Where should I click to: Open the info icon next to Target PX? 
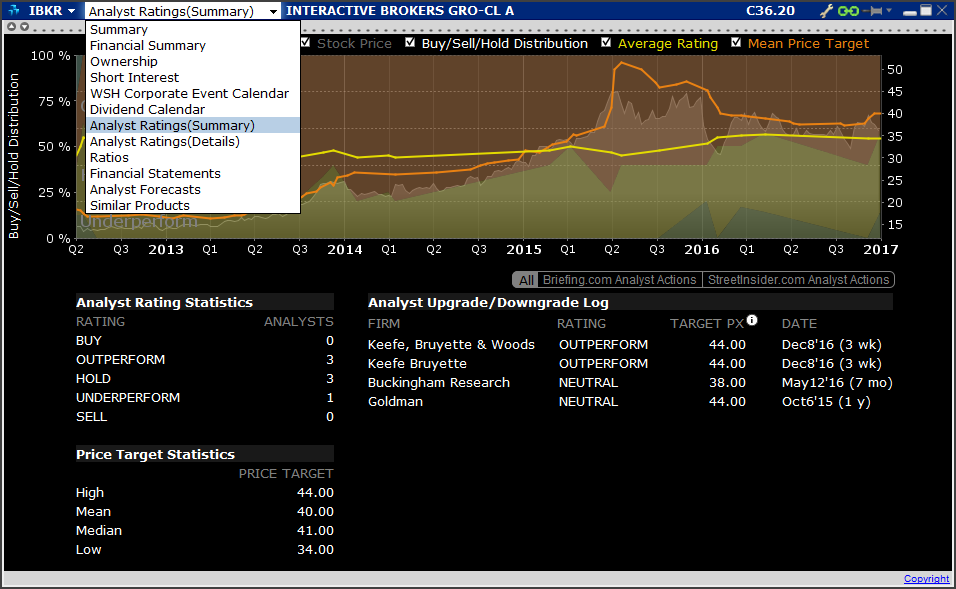(x=751, y=320)
